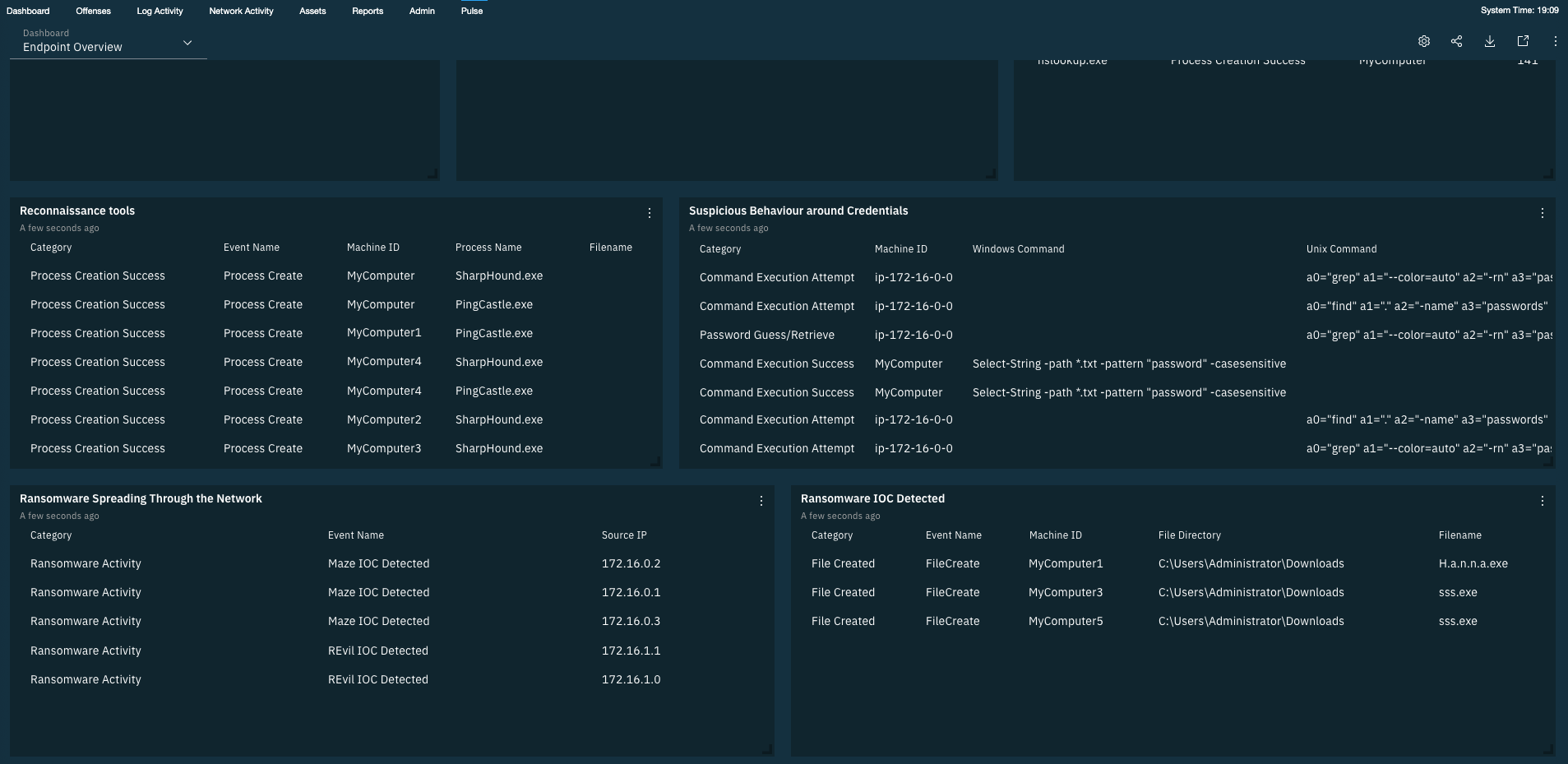The height and width of the screenshot is (764, 1568).
Task: Open dashboard in new window icon
Action: (x=1522, y=41)
